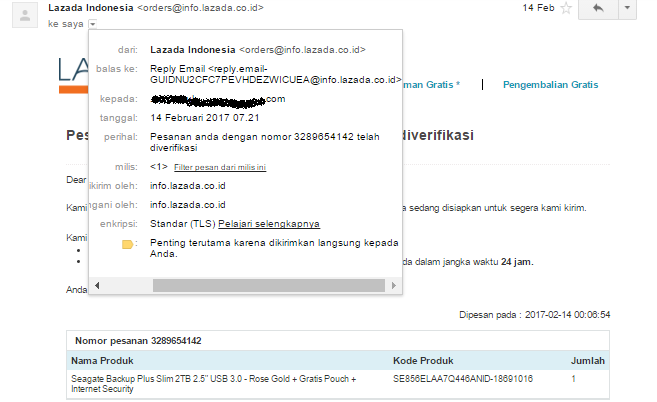Click 'info.lazada.co.id' in 'gani oleh' row
This screenshot has width=657, height=402.
(188, 205)
